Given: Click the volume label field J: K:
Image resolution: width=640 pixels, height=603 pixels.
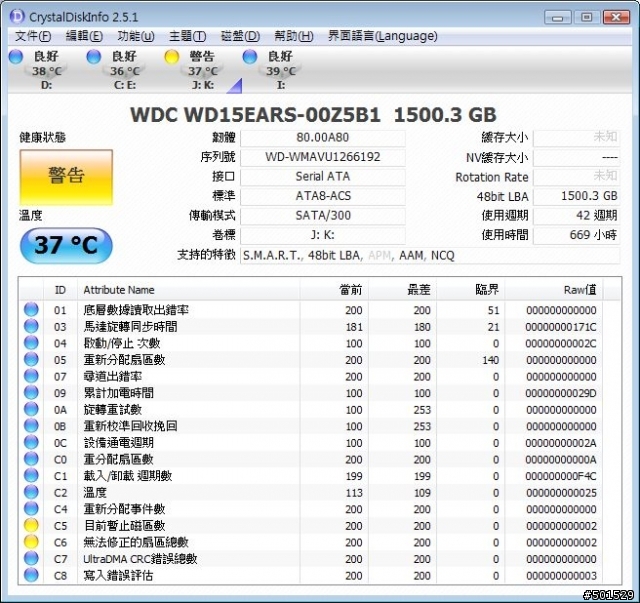Looking at the screenshot, I should click(323, 235).
